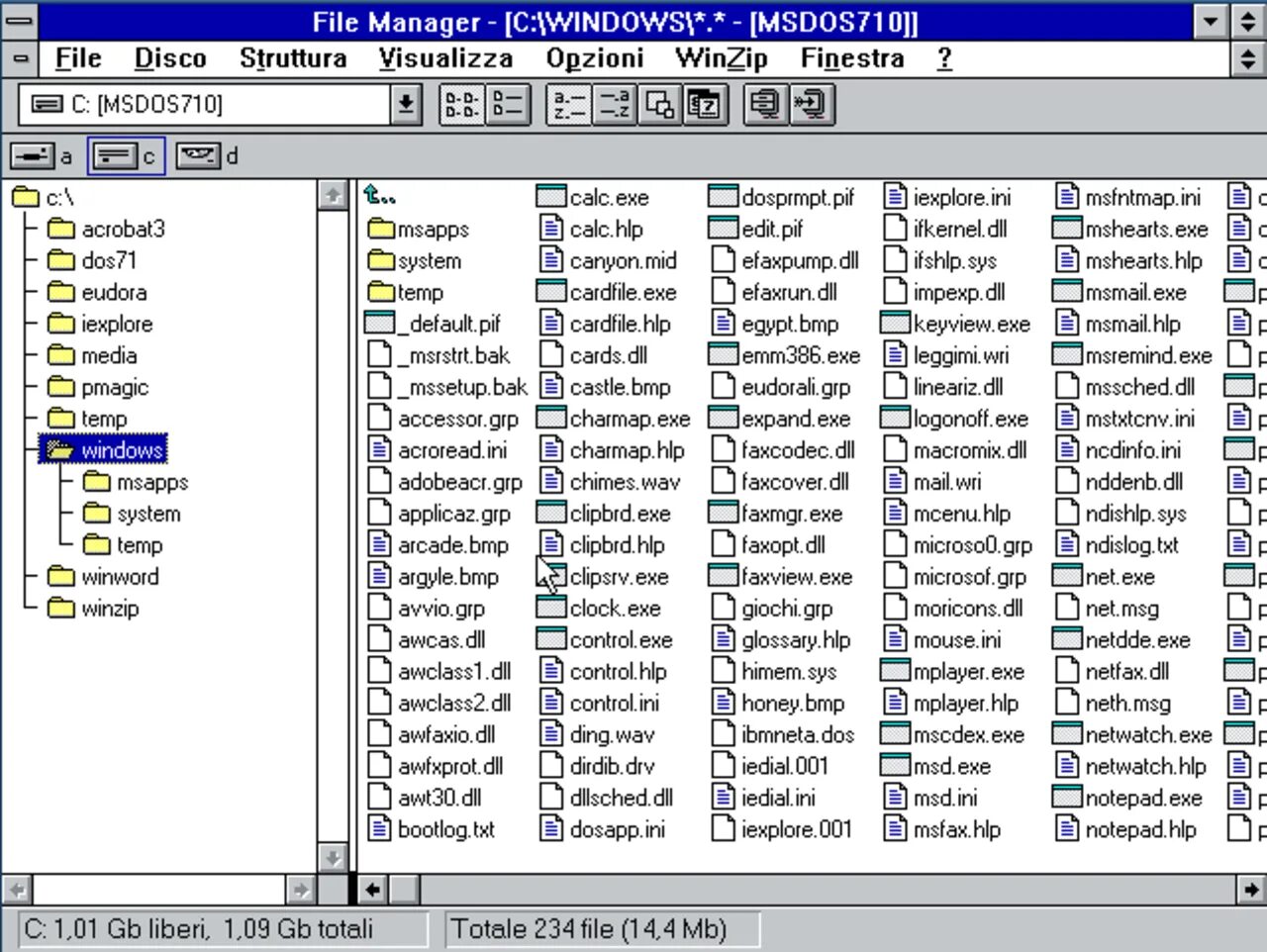Select the mshearts.exe file name
Screen dimensions: 1267x952
[x=1146, y=230]
